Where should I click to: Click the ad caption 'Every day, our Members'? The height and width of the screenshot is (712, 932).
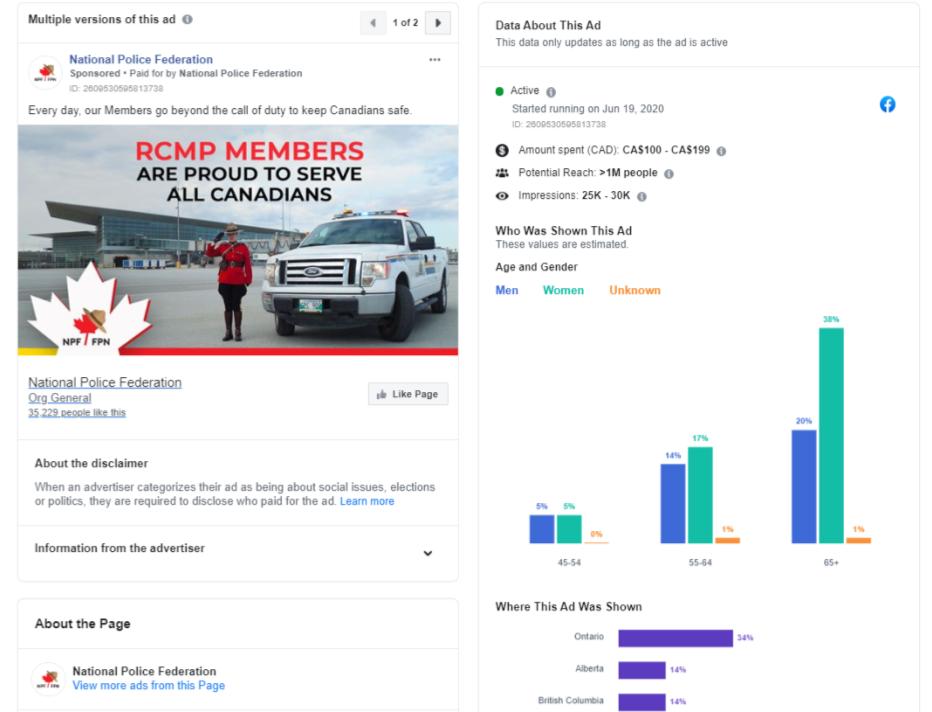(x=220, y=111)
